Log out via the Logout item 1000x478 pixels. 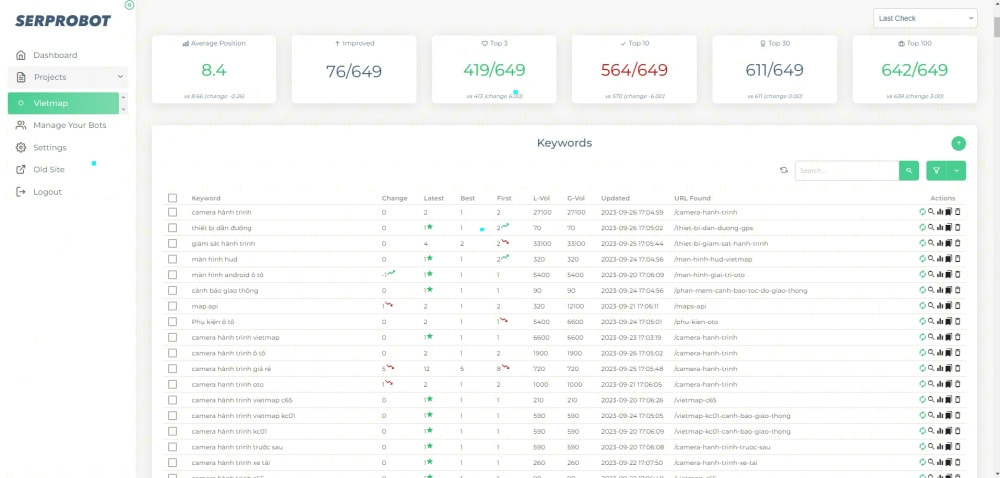[47, 192]
